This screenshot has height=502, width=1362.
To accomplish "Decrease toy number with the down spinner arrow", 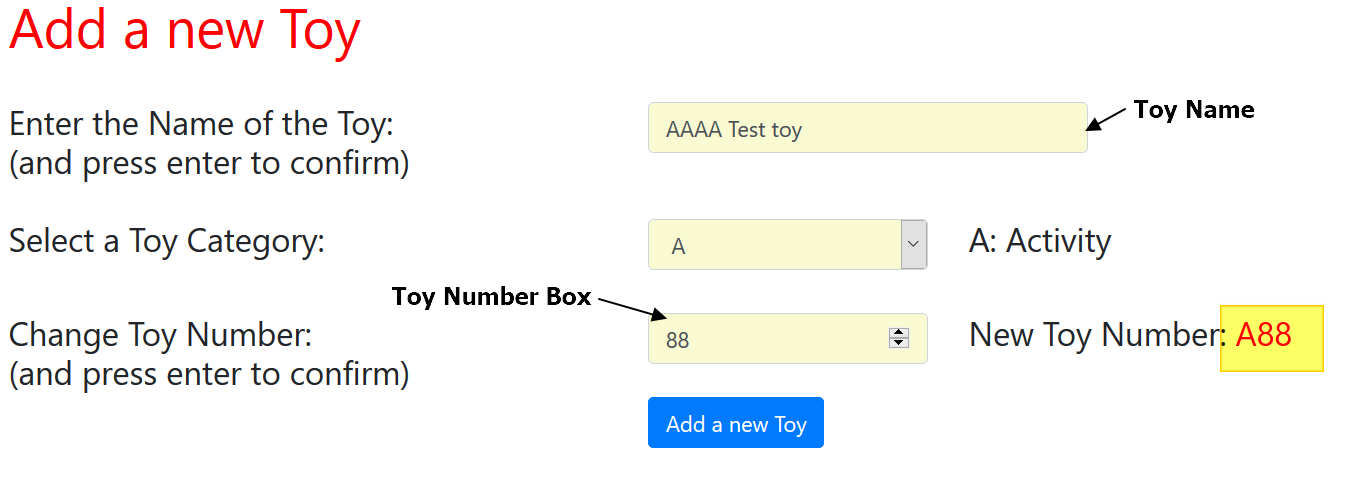I will 899,343.
